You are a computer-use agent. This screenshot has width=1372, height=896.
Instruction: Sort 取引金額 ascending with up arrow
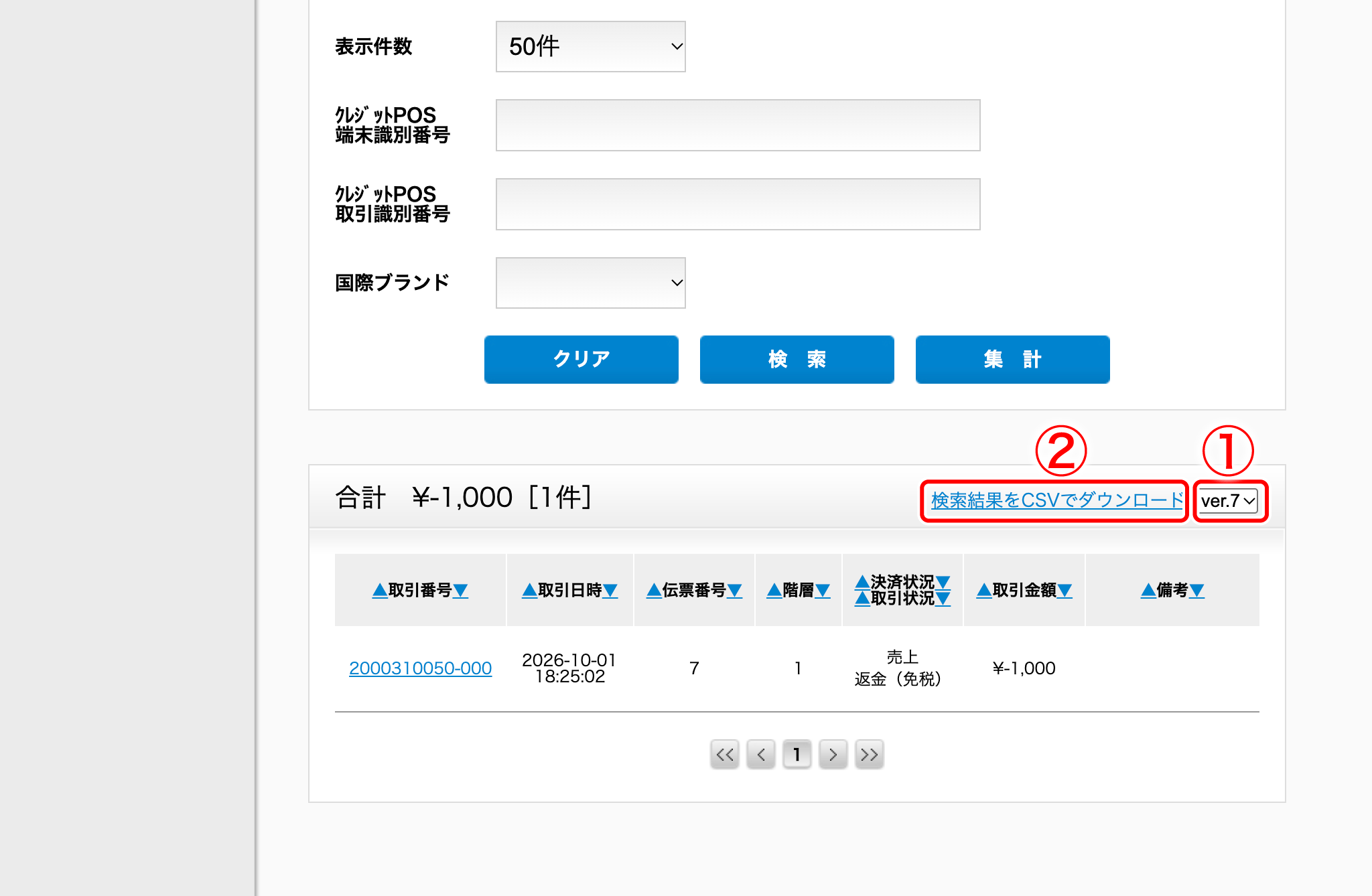coord(984,590)
